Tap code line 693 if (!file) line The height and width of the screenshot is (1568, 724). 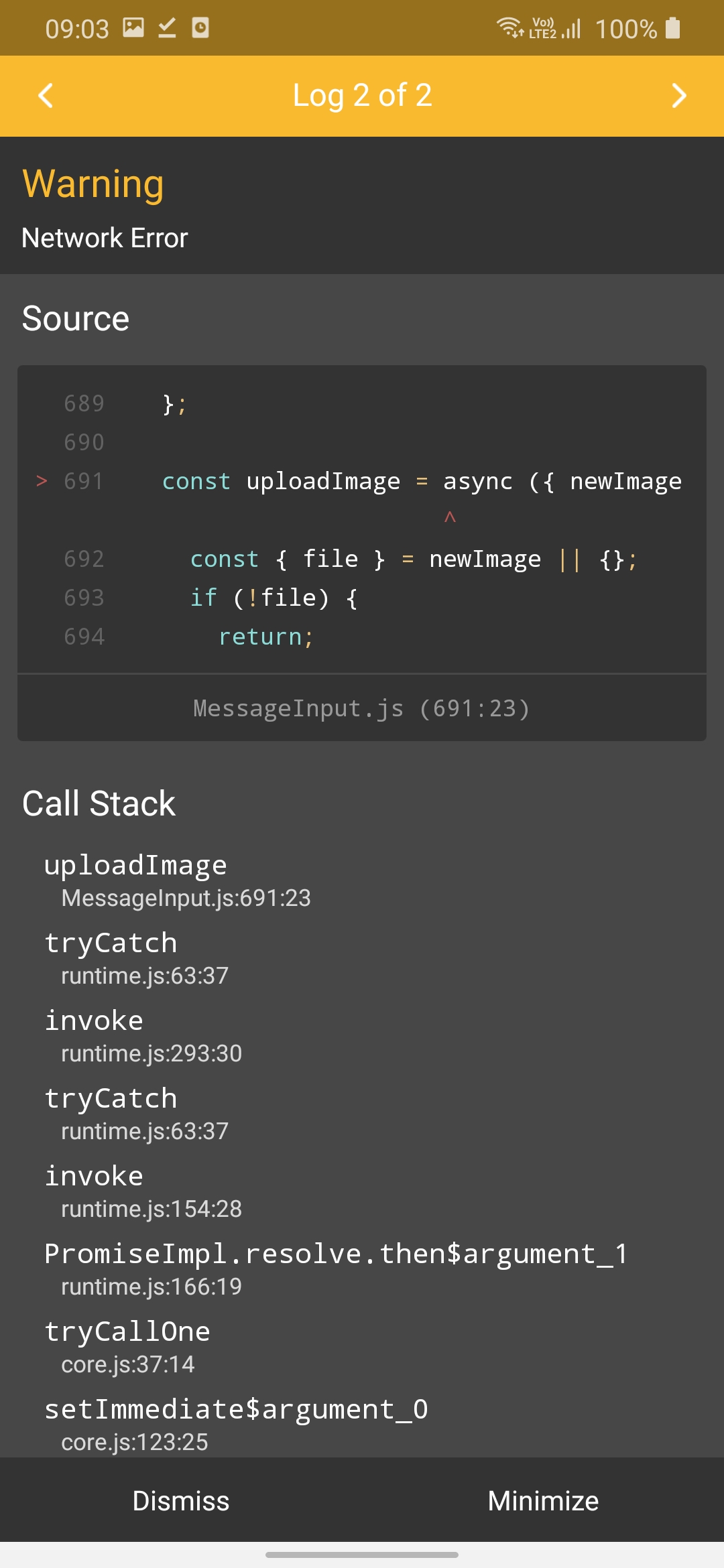[x=274, y=598]
